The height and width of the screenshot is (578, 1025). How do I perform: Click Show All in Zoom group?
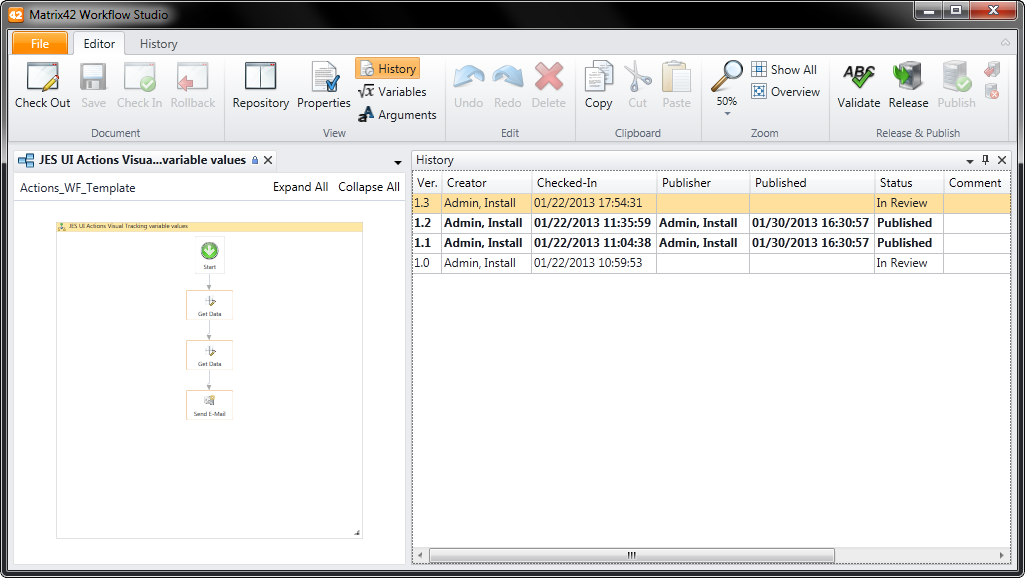coord(784,69)
